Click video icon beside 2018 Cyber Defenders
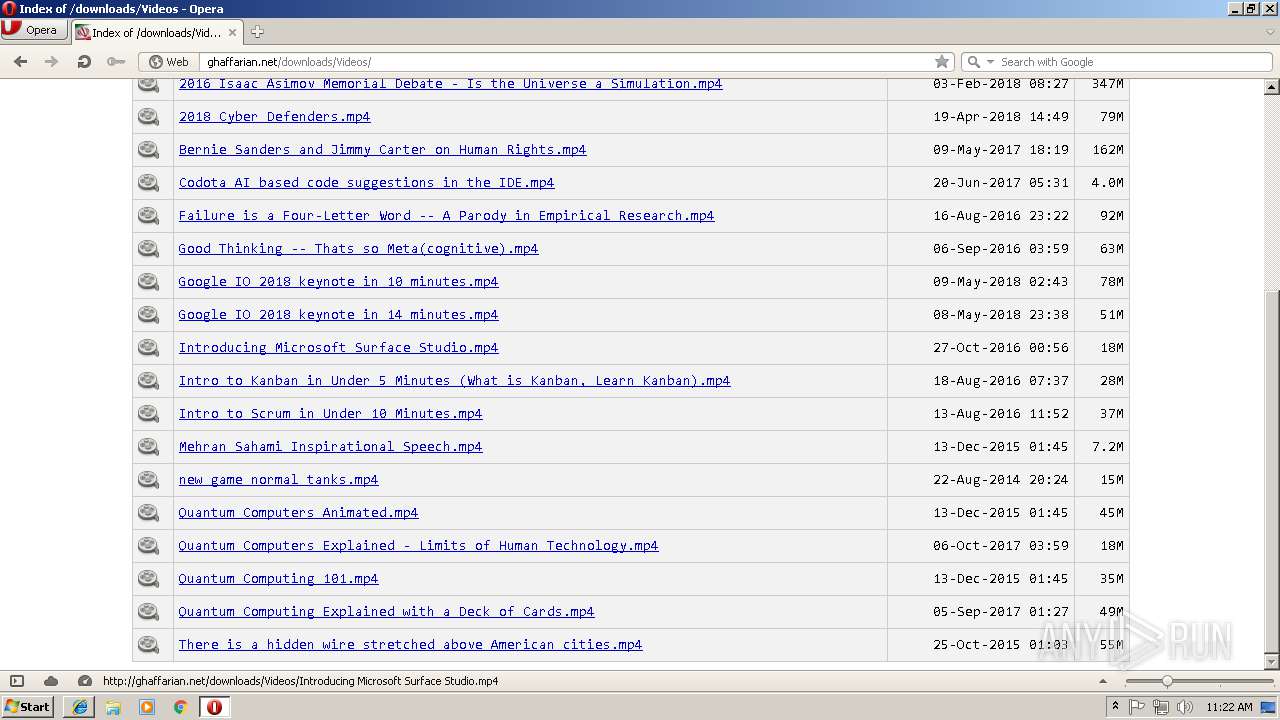 [x=149, y=117]
